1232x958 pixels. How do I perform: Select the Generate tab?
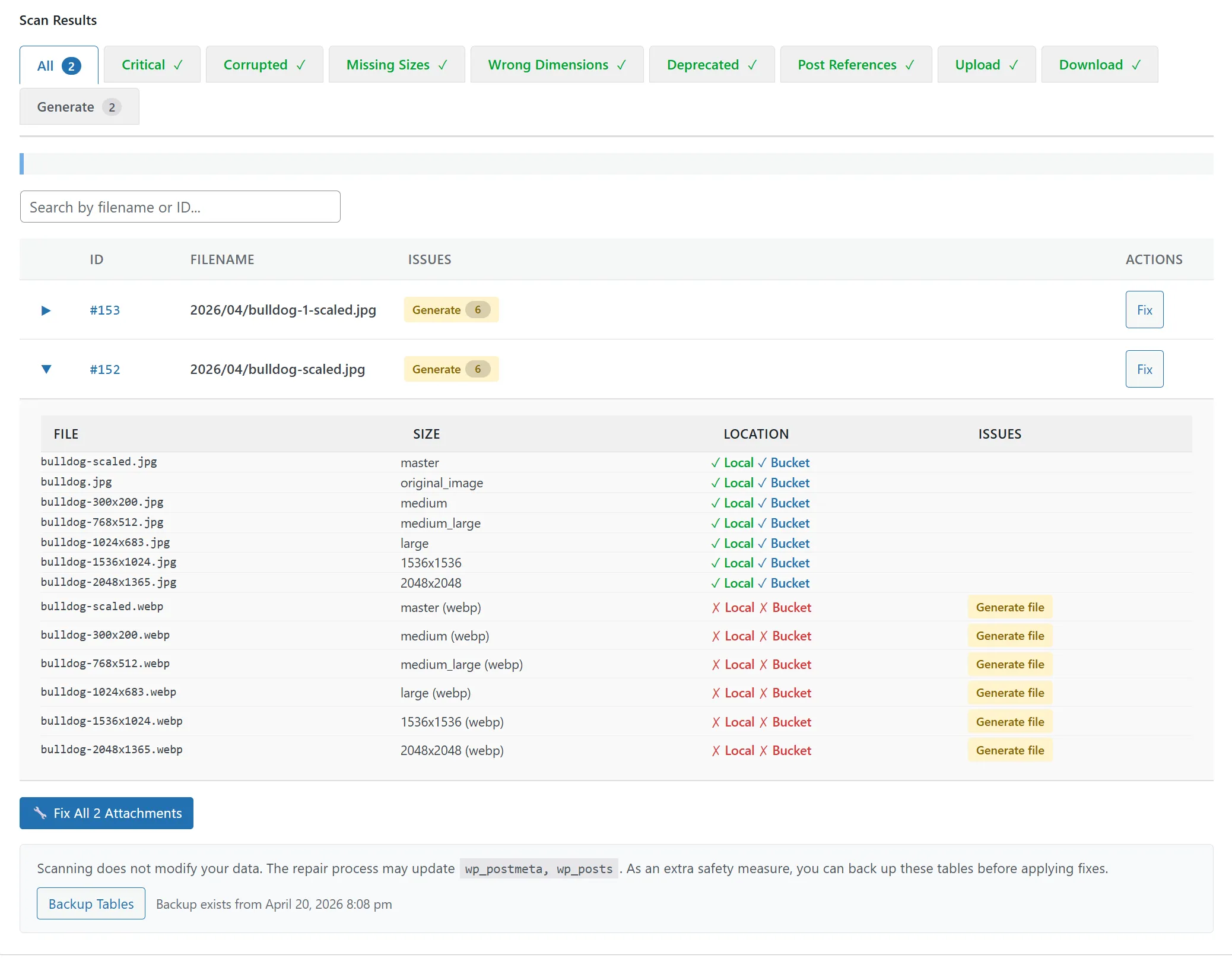[x=79, y=107]
